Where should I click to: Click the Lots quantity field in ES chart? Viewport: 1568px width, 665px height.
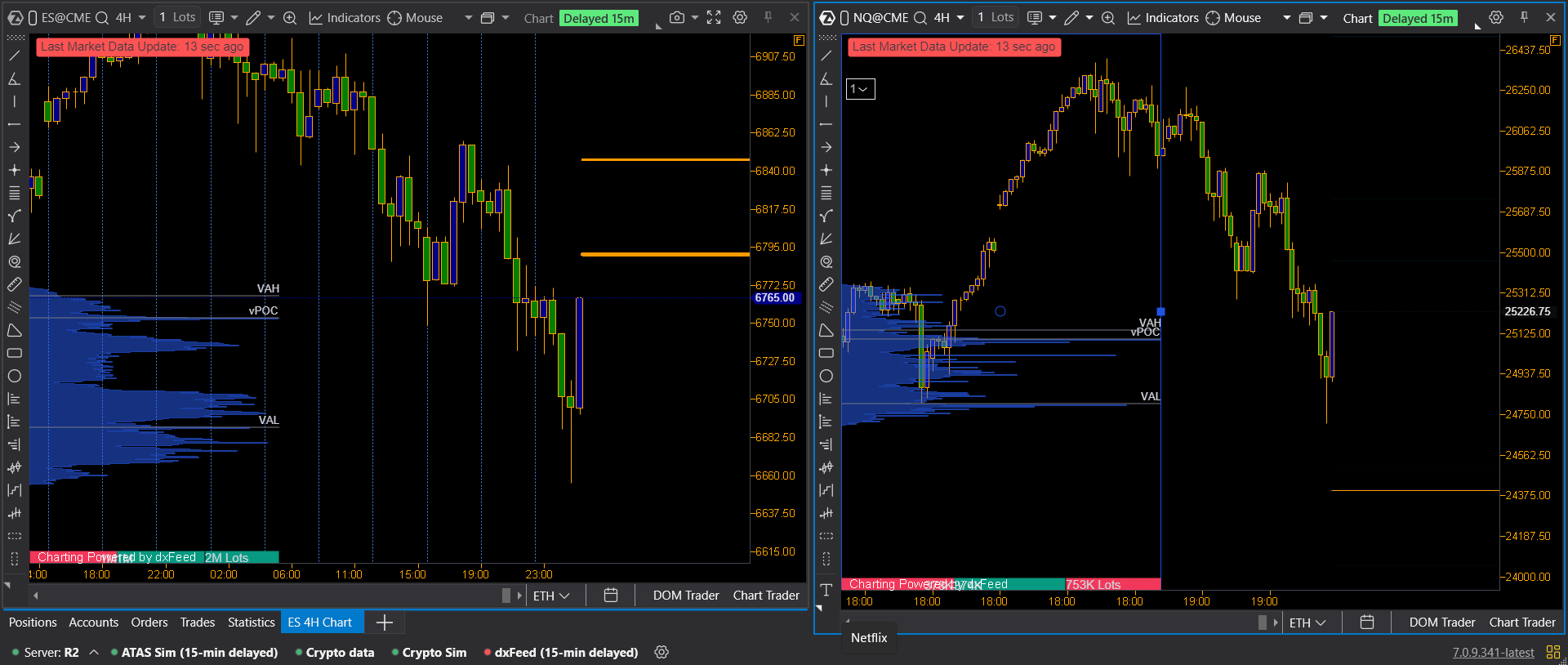coord(177,17)
